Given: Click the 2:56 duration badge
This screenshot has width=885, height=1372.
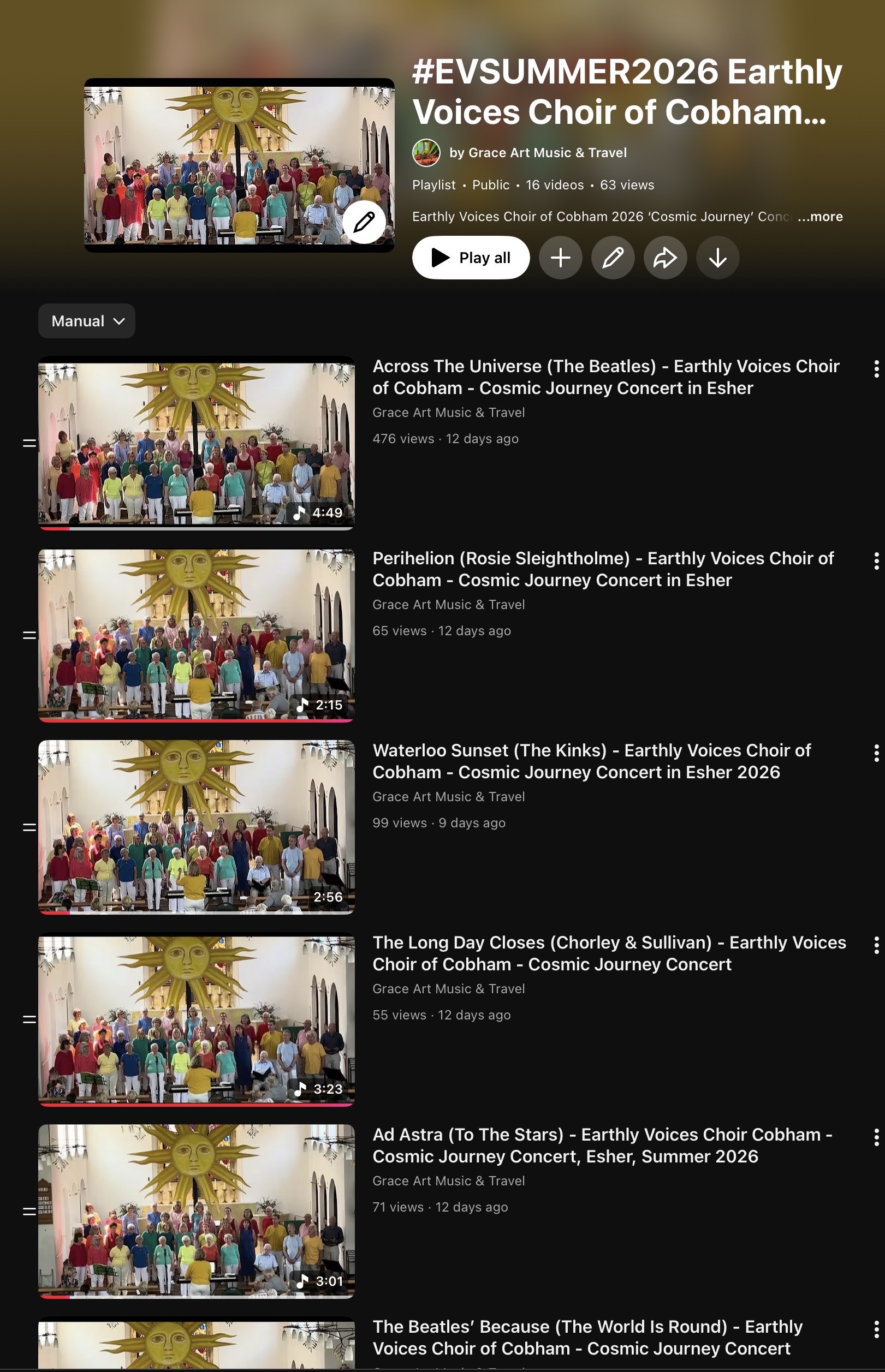Looking at the screenshot, I should coord(328,897).
